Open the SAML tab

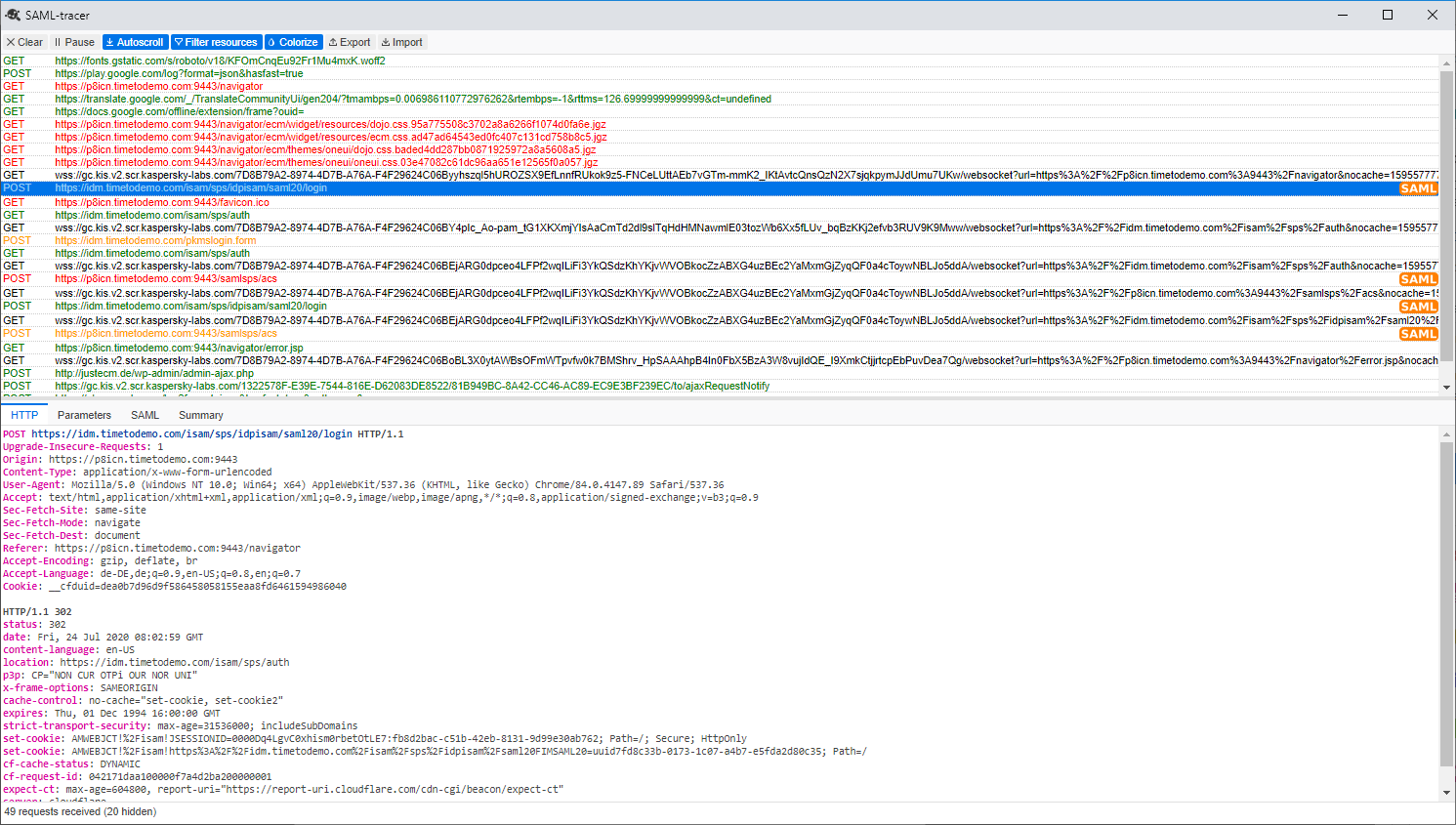tap(145, 414)
